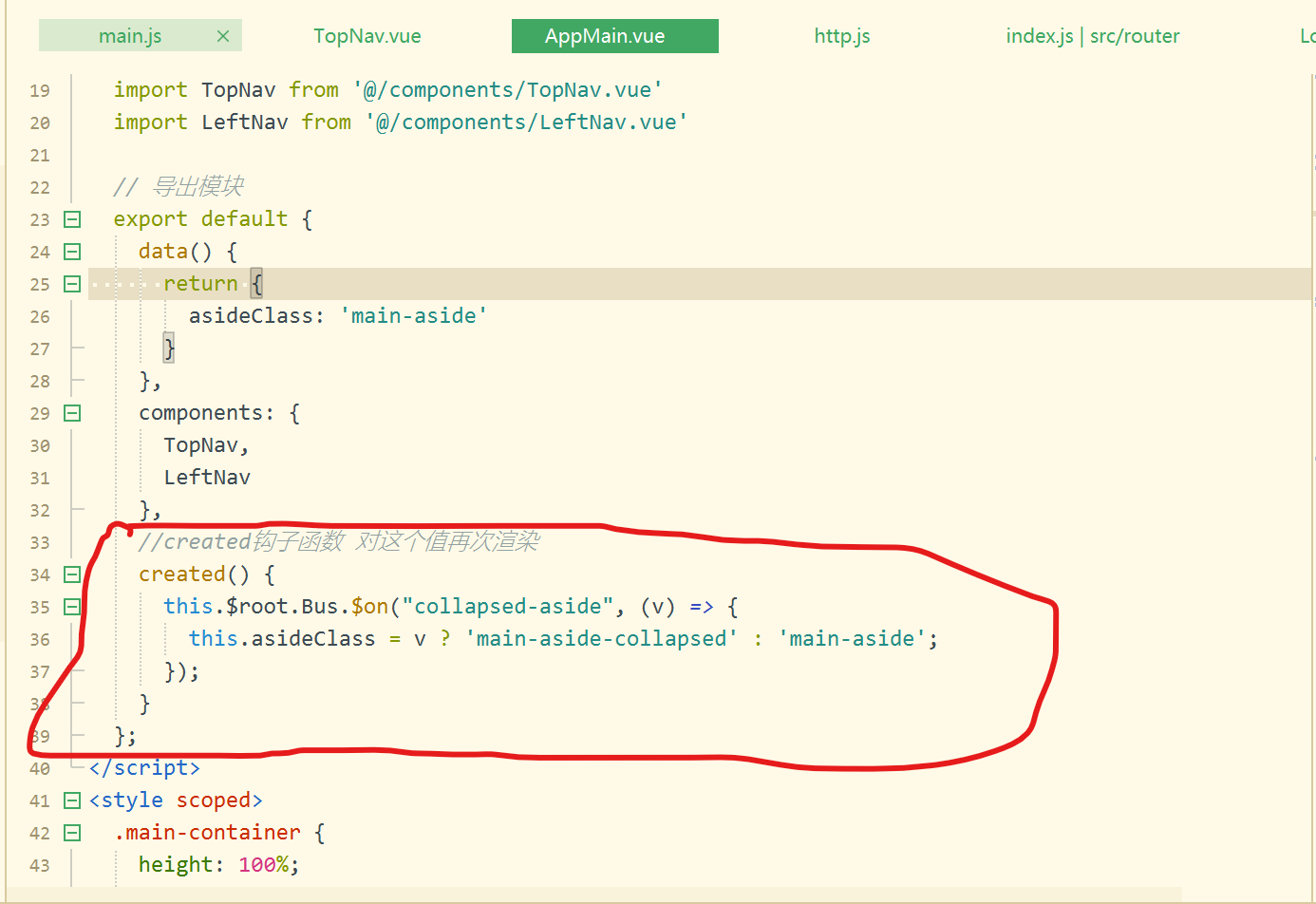
Task: Click closing </script> tag
Action: [x=144, y=768]
